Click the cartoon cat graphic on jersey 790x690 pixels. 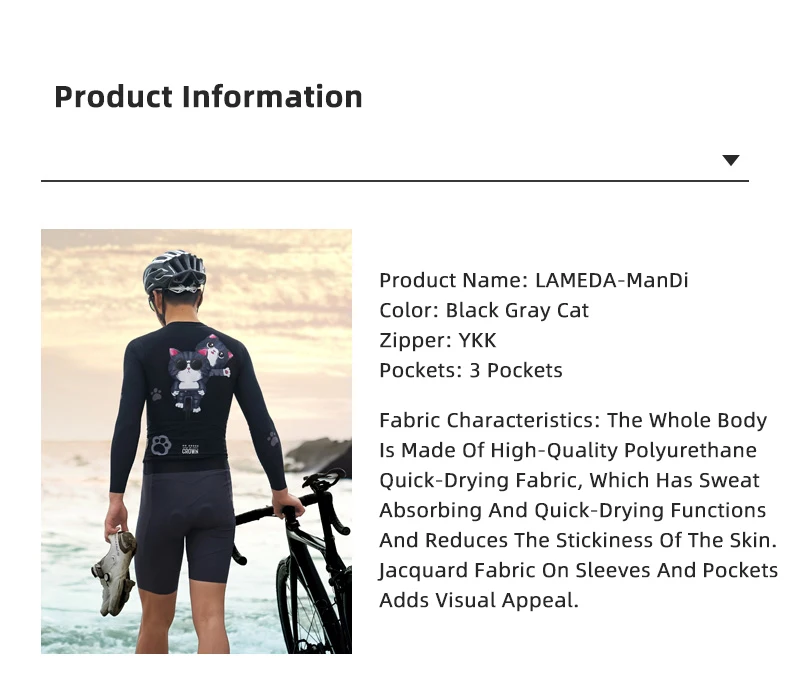click(x=200, y=371)
